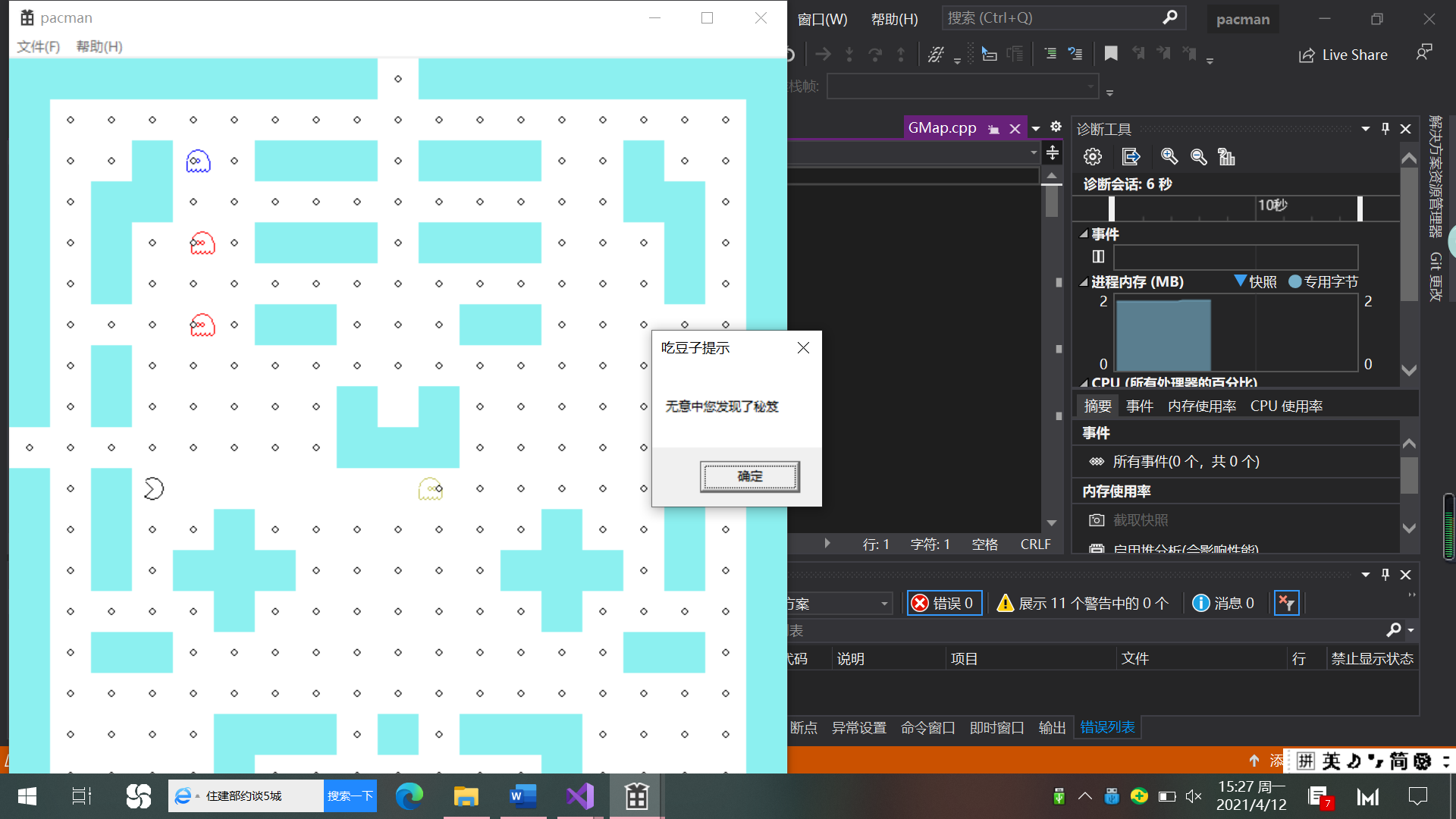Viewport: 1456px width, 819px height.
Task: Click the search box 搜索 (Ctrl+Q)
Action: 1063,17
